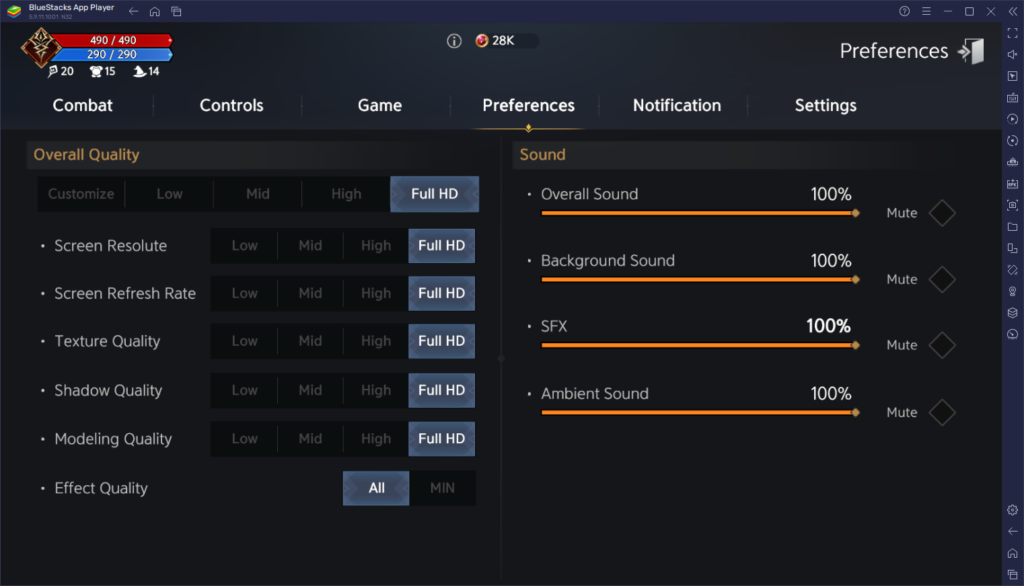The image size is (1024, 586).
Task: Open the hamburger menu in the title bar
Action: (x=926, y=11)
